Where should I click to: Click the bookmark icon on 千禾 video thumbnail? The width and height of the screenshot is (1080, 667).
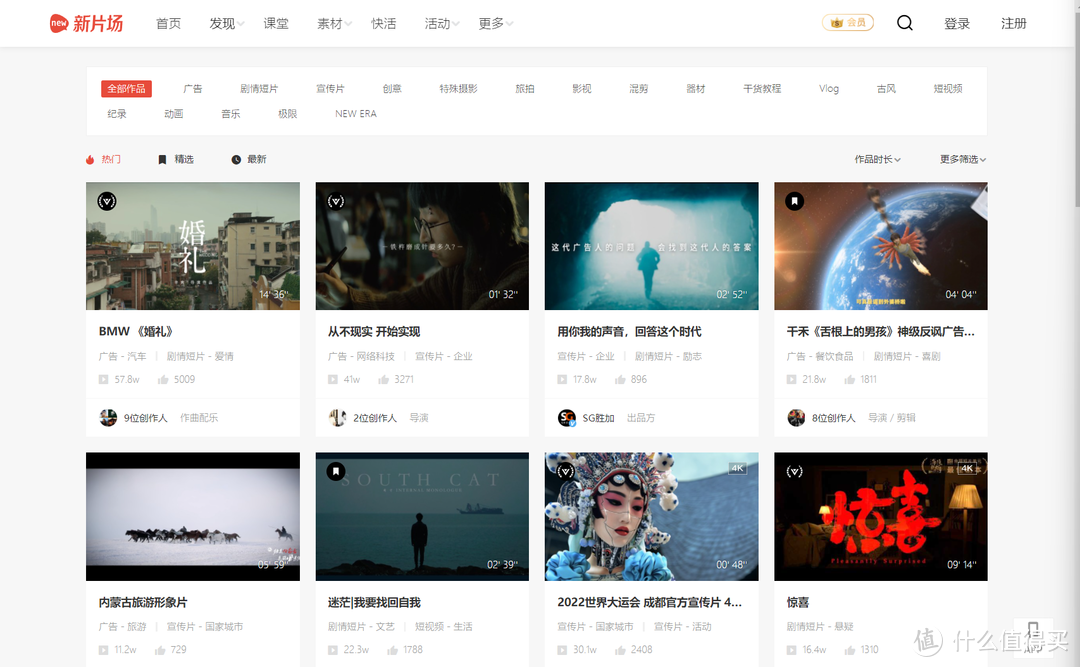pyautogui.click(x=794, y=200)
